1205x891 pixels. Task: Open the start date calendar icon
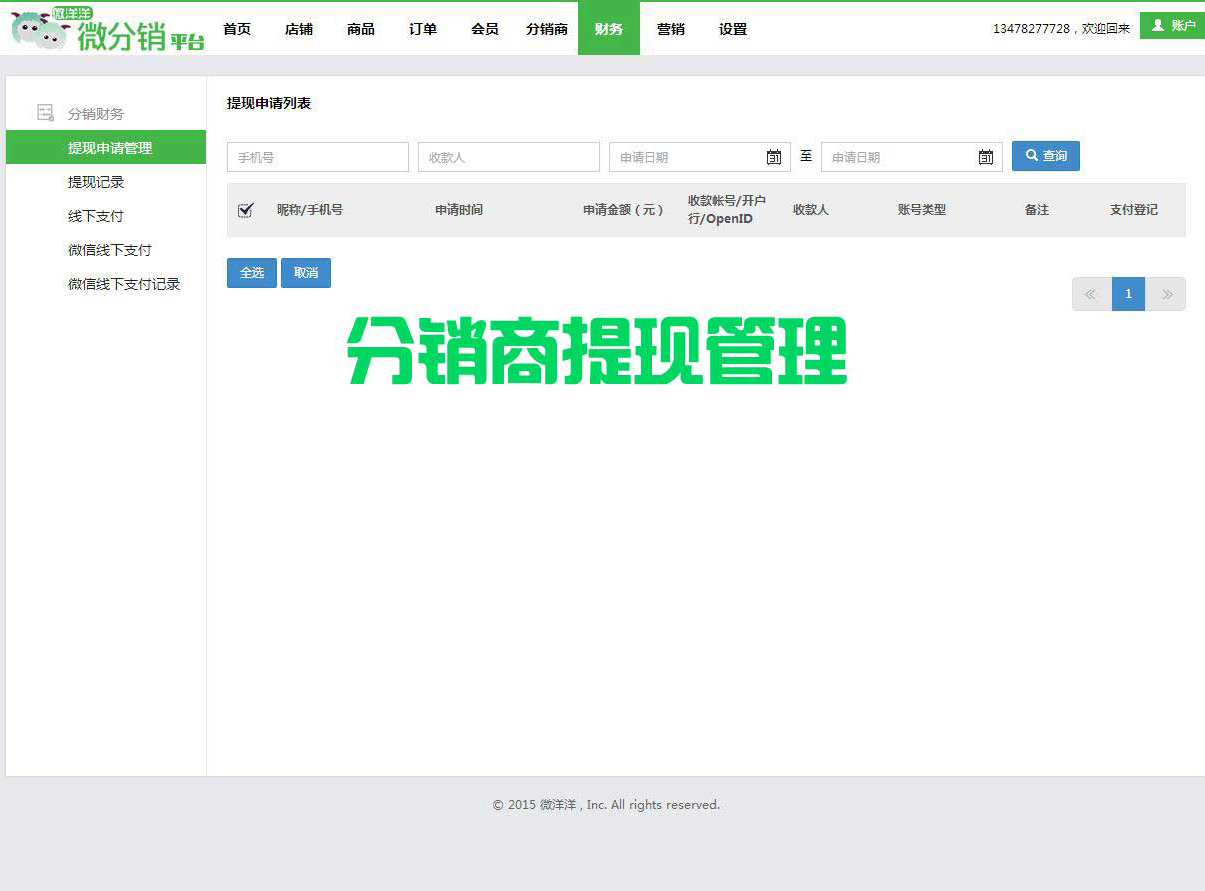774,157
